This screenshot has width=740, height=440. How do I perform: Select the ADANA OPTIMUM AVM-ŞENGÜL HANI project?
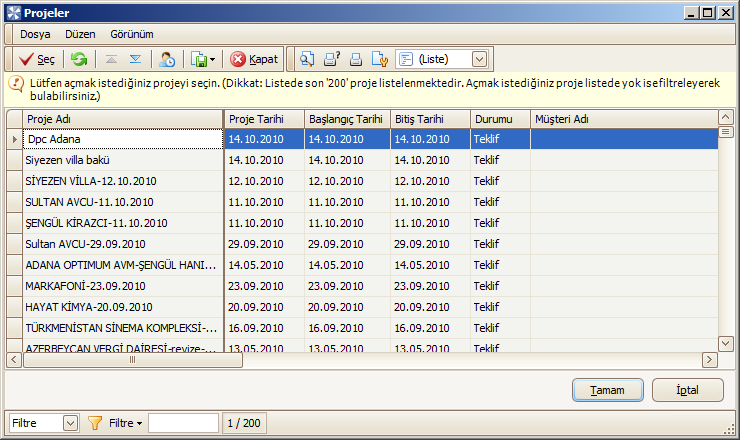click(x=123, y=265)
